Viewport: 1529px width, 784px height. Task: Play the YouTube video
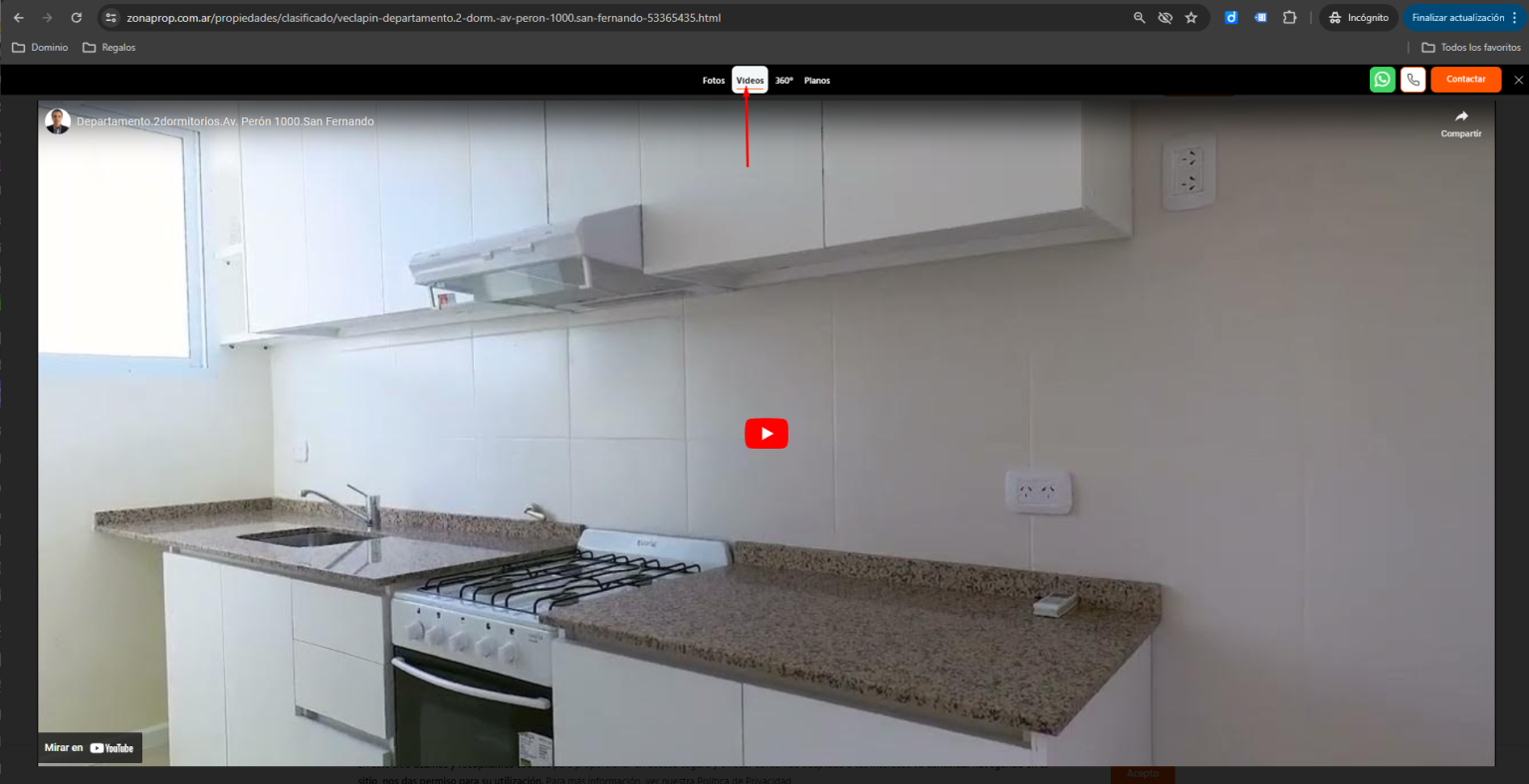tap(765, 434)
